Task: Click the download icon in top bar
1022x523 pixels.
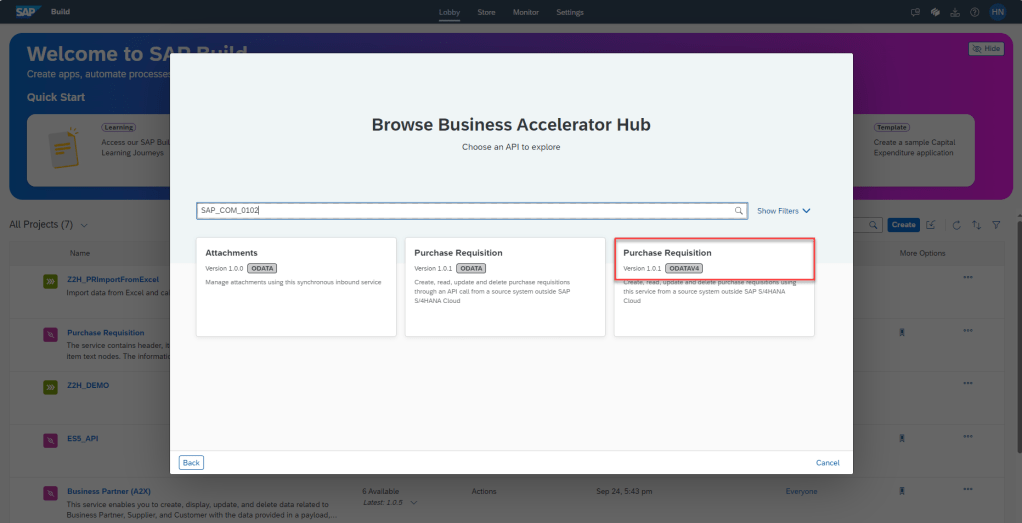Action: point(954,12)
